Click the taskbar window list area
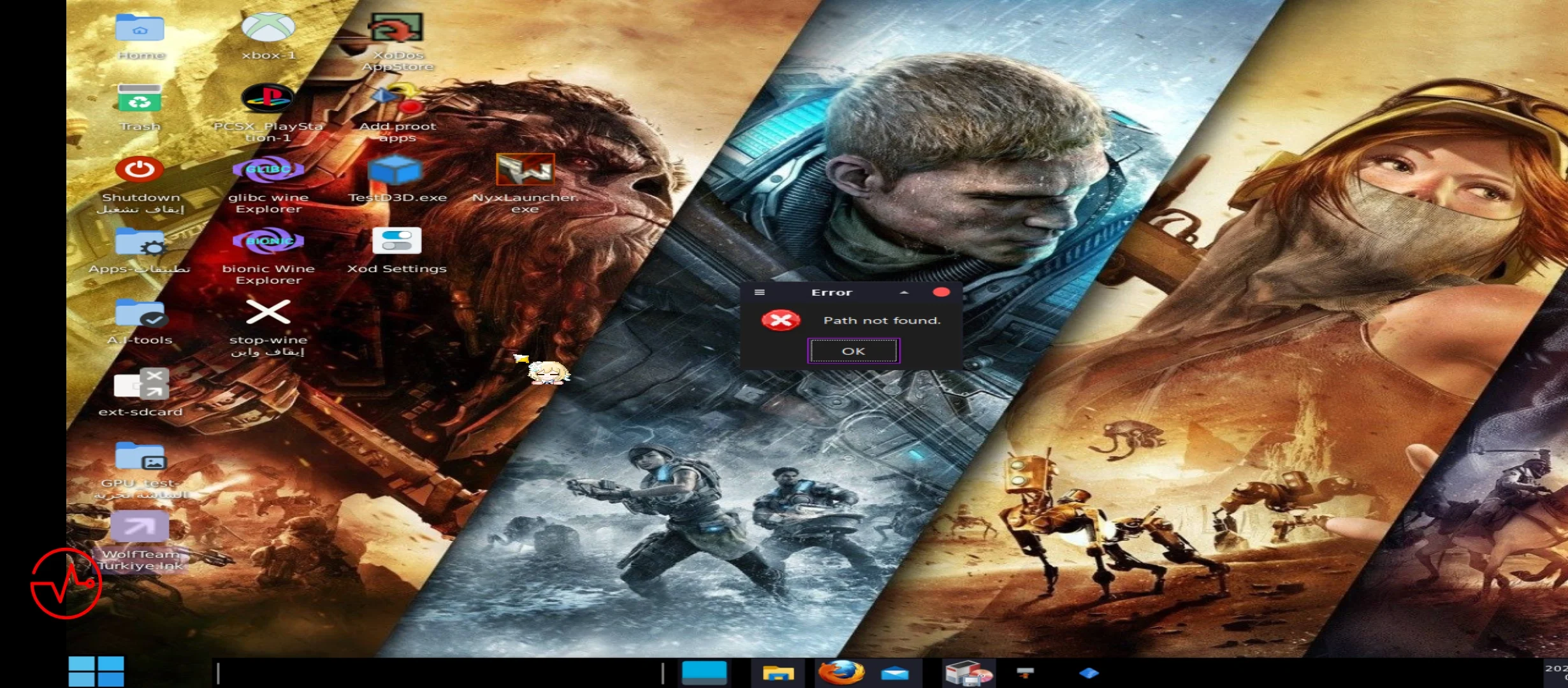The image size is (1568, 688). [440, 673]
